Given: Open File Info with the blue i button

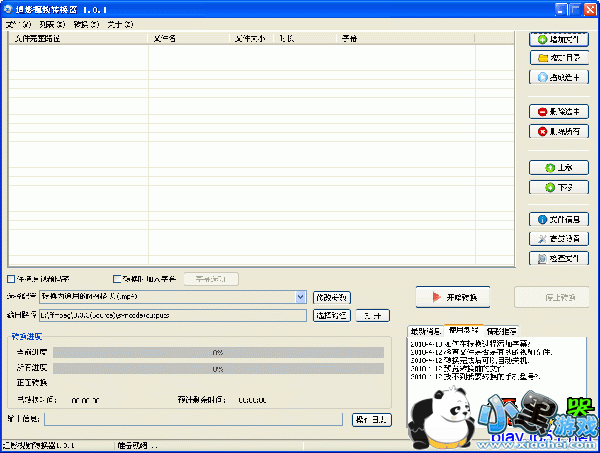Looking at the screenshot, I should [x=558, y=219].
